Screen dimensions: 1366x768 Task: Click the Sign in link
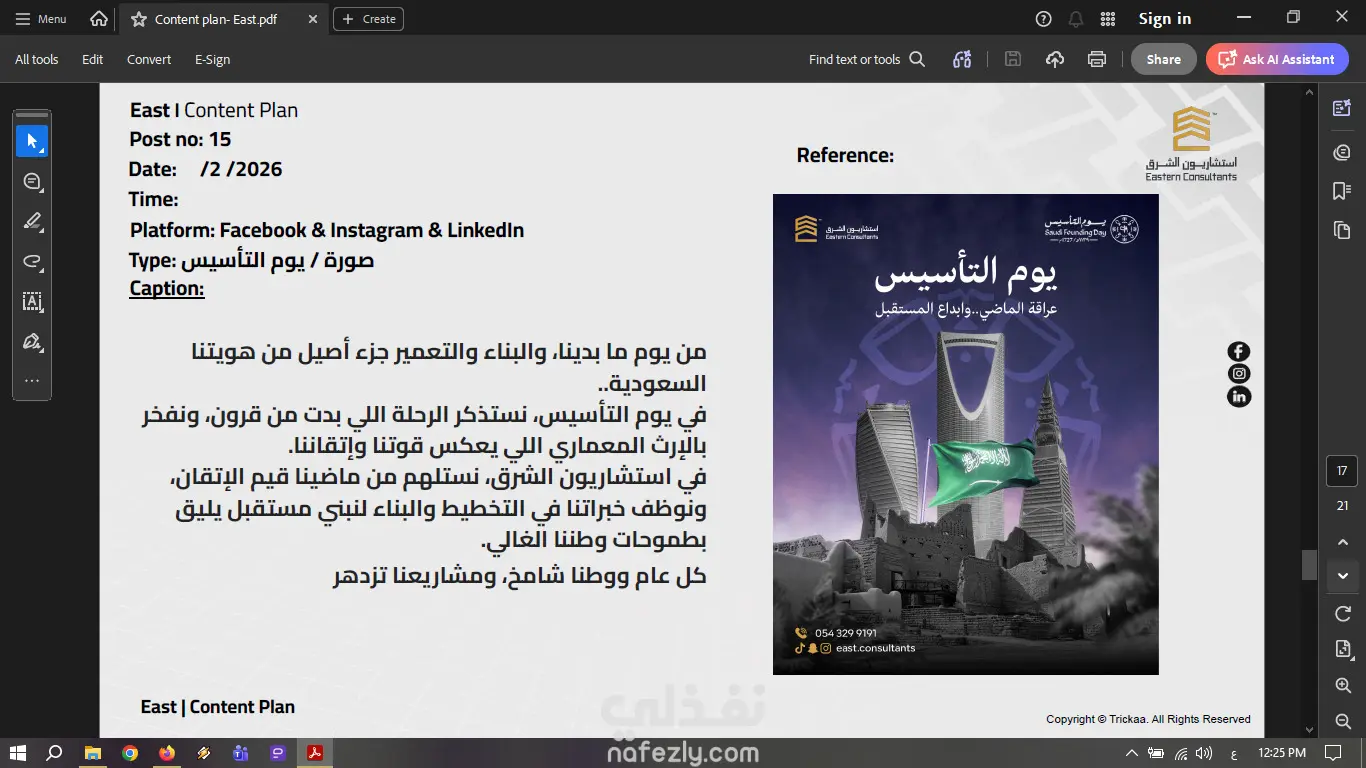1165,19
